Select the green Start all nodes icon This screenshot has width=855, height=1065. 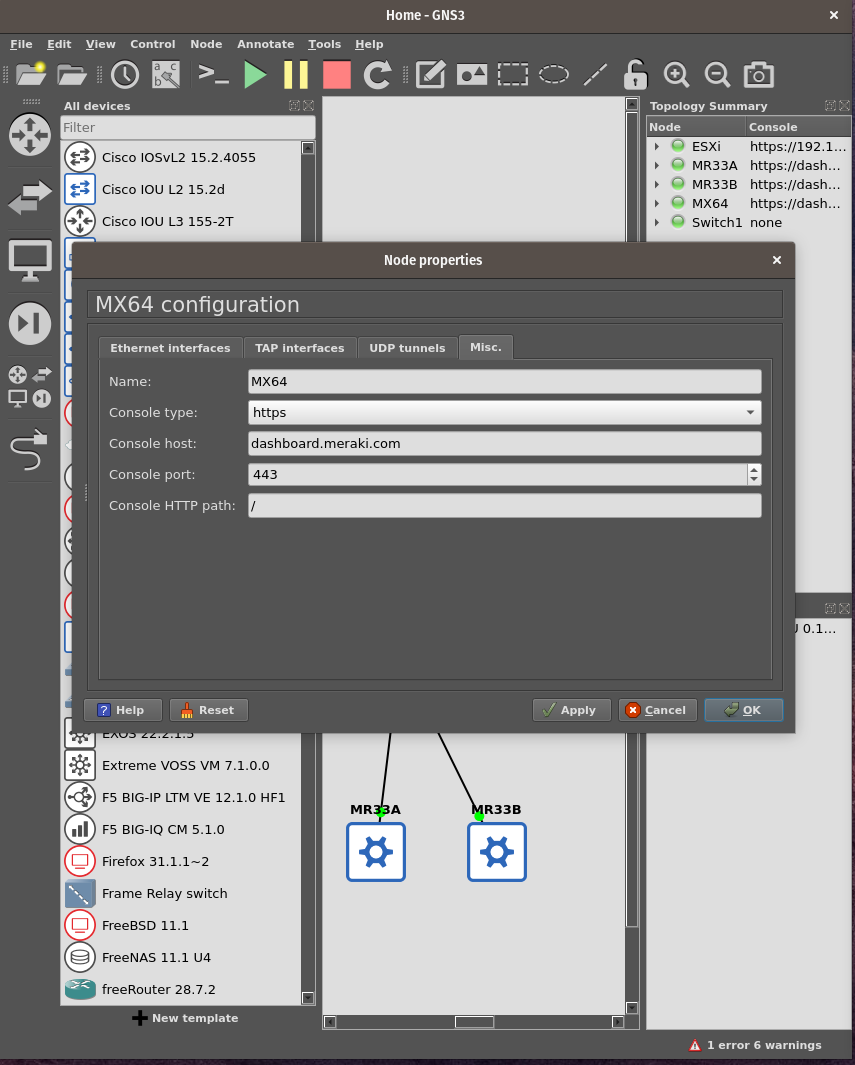pyautogui.click(x=255, y=74)
